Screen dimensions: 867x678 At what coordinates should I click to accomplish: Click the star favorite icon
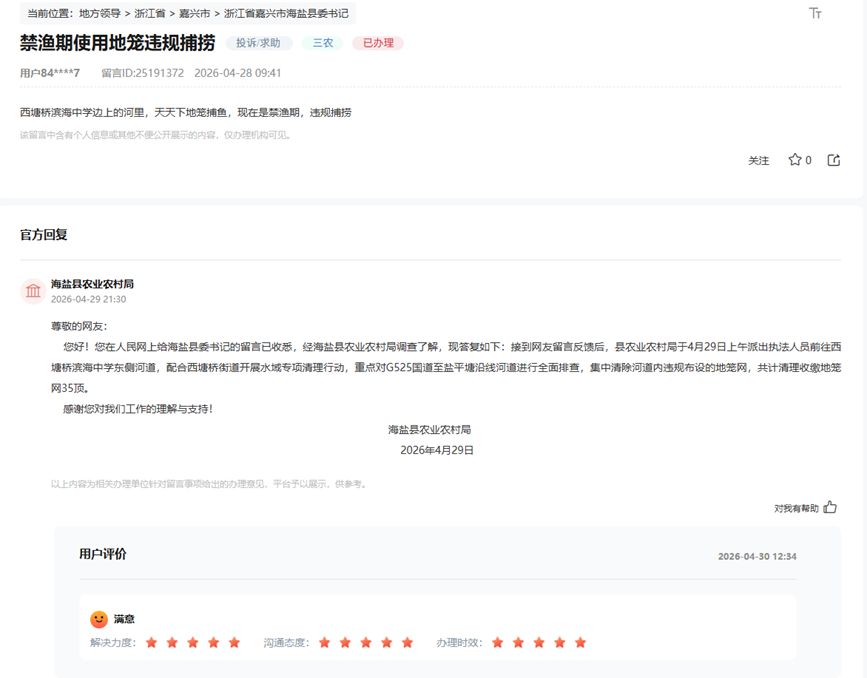[x=795, y=160]
